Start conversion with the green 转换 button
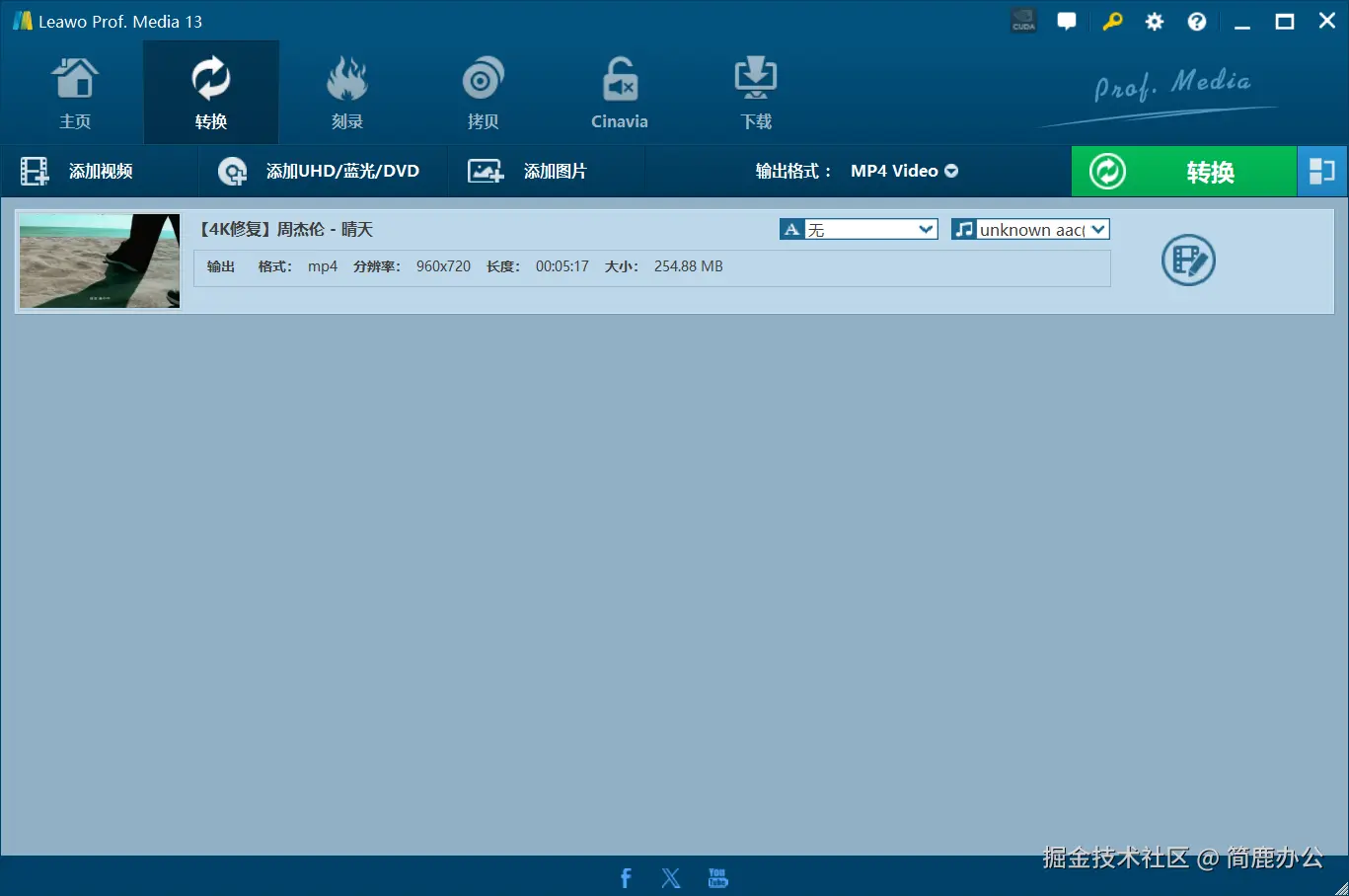This screenshot has height=896, width=1349. 1183,172
